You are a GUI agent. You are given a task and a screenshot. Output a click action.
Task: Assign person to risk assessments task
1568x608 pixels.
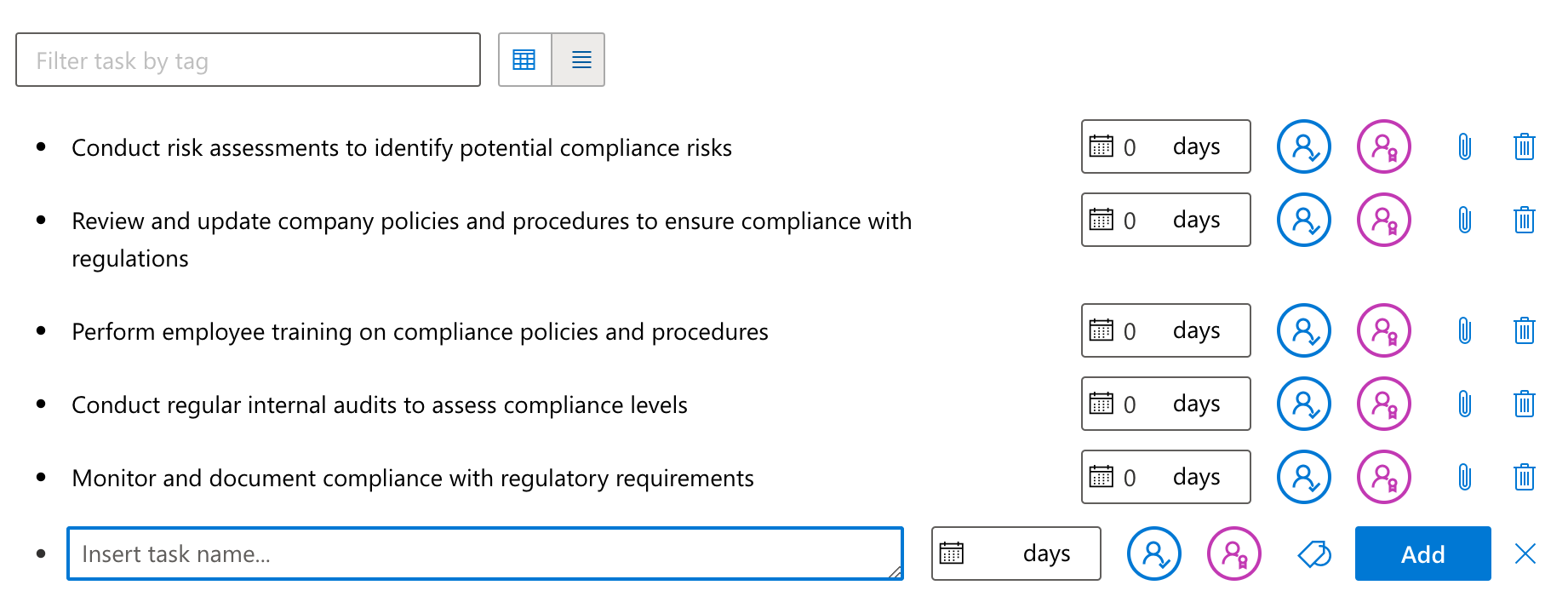(1303, 146)
